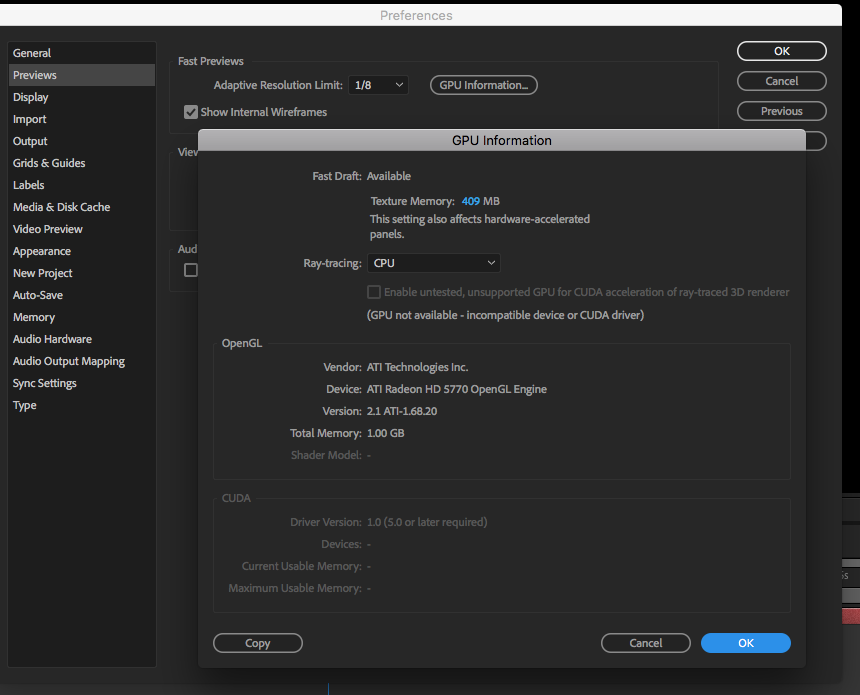Open Media & Disk Cache settings
The image size is (860, 695).
tap(82, 207)
